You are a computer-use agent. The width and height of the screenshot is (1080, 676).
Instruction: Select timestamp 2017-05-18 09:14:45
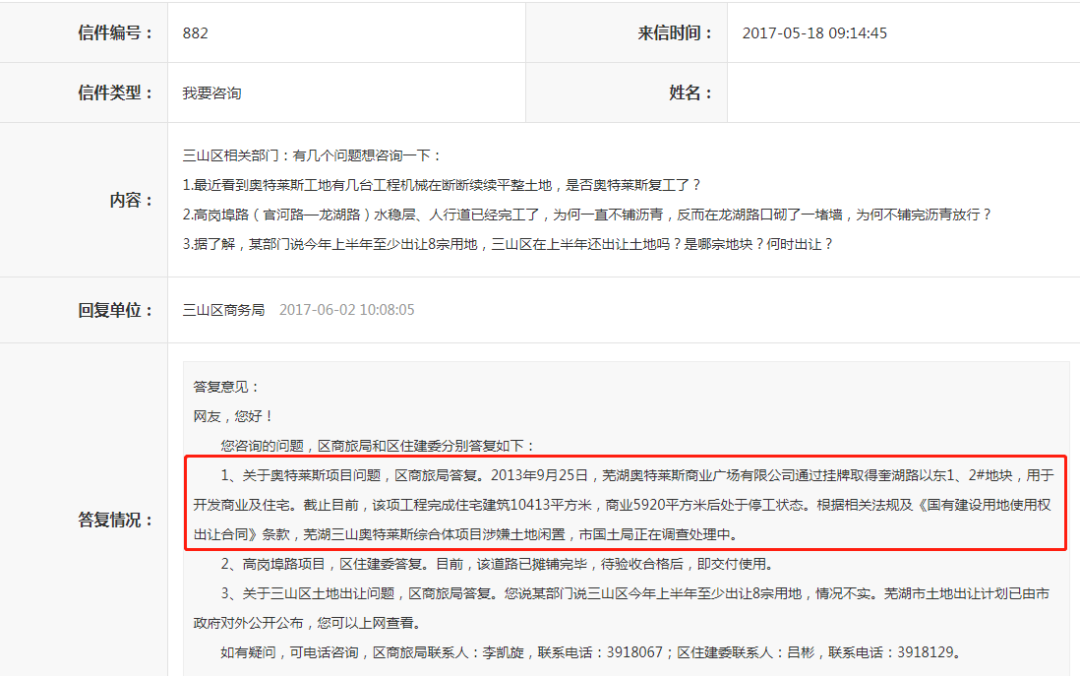pyautogui.click(x=814, y=33)
